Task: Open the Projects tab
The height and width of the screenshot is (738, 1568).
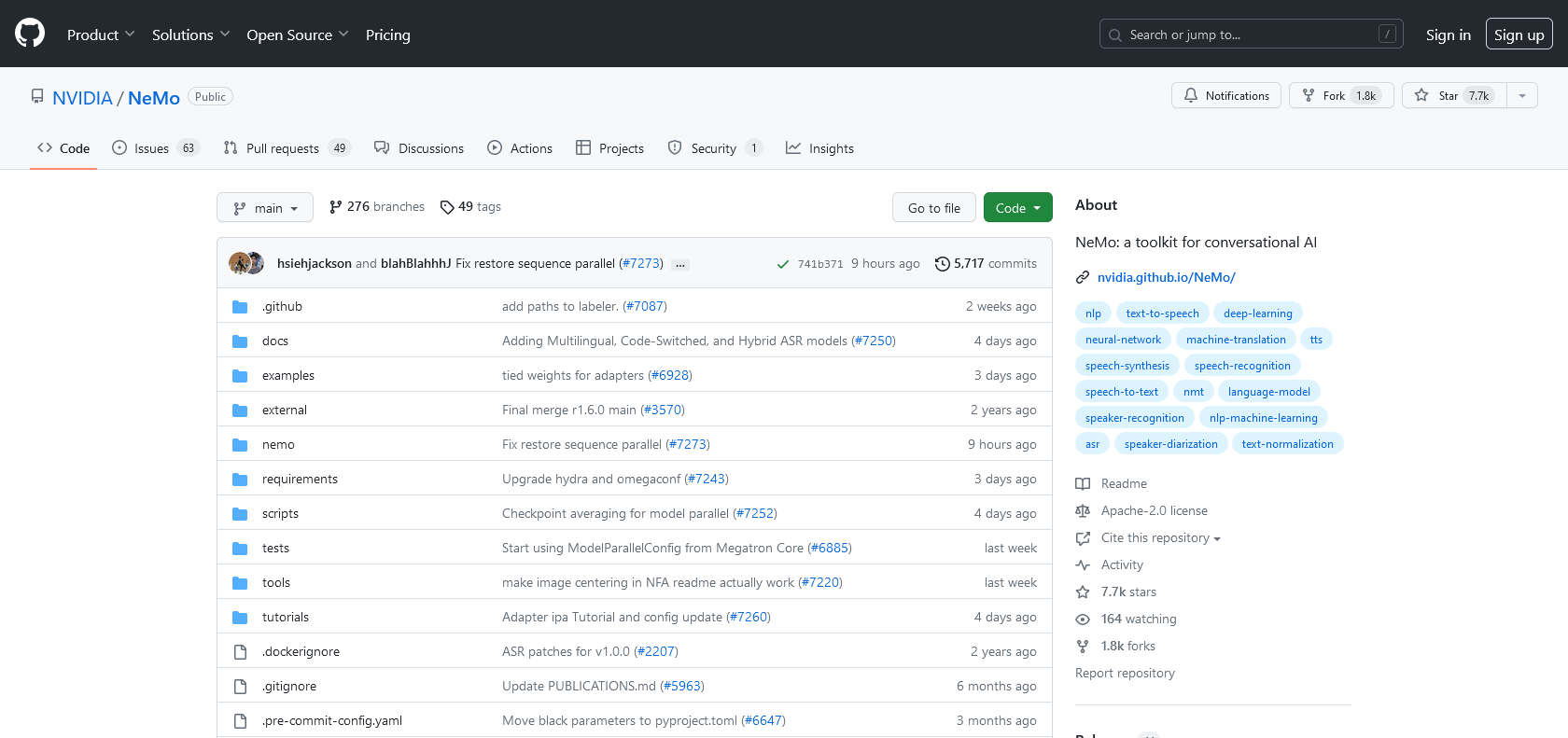Action: coord(610,148)
